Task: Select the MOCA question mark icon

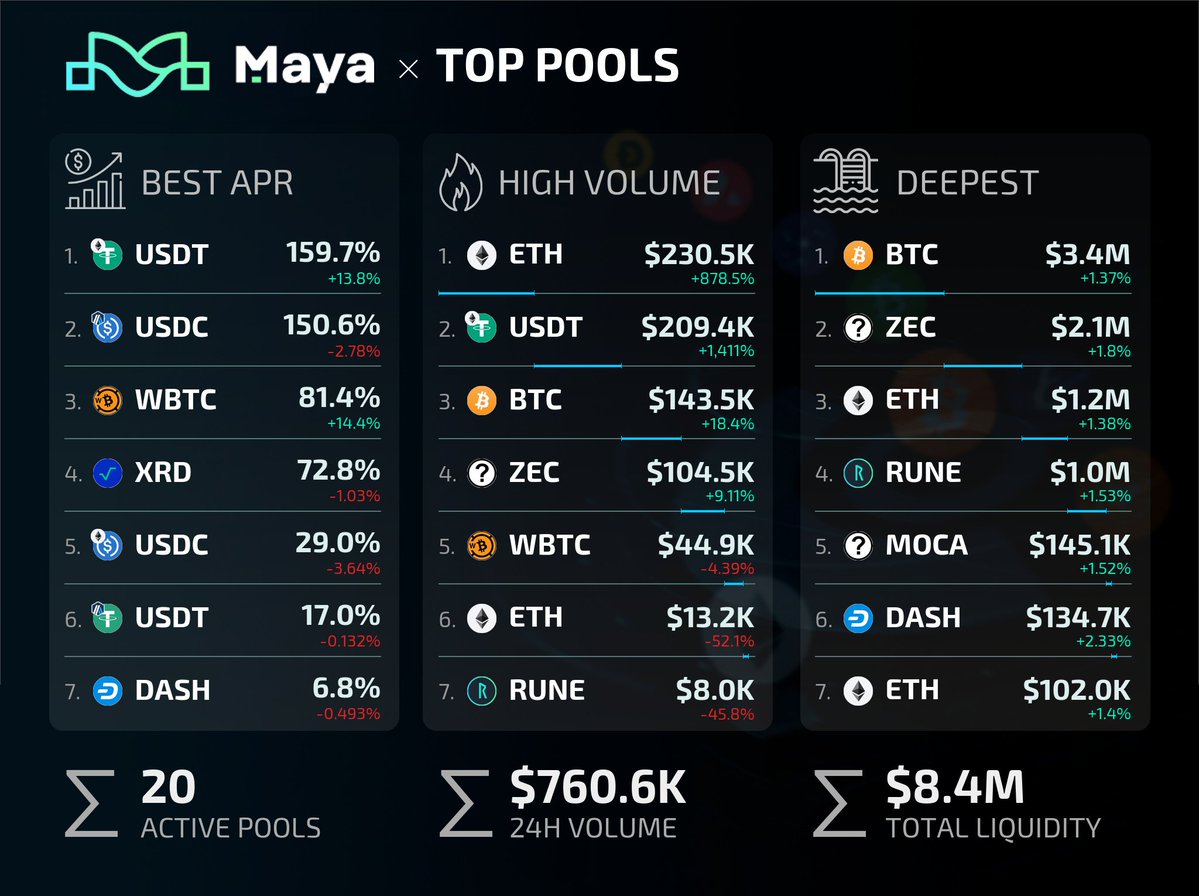Action: coord(858,545)
